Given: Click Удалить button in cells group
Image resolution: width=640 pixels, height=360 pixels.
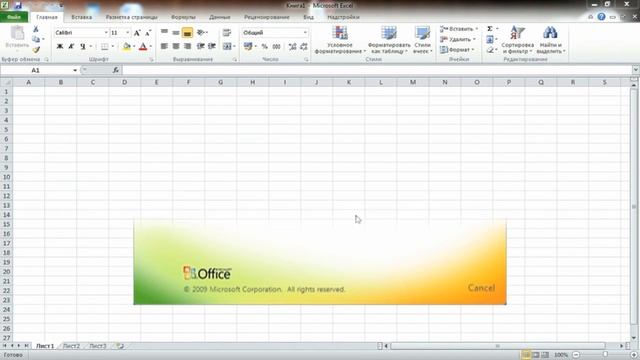Looking at the screenshot, I should tap(458, 39).
